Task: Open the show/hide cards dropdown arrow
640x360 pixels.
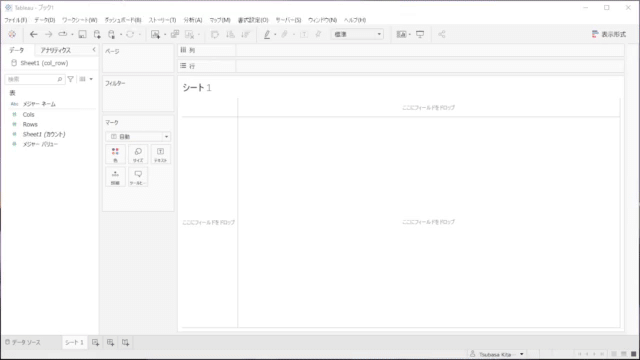Action: 409,35
